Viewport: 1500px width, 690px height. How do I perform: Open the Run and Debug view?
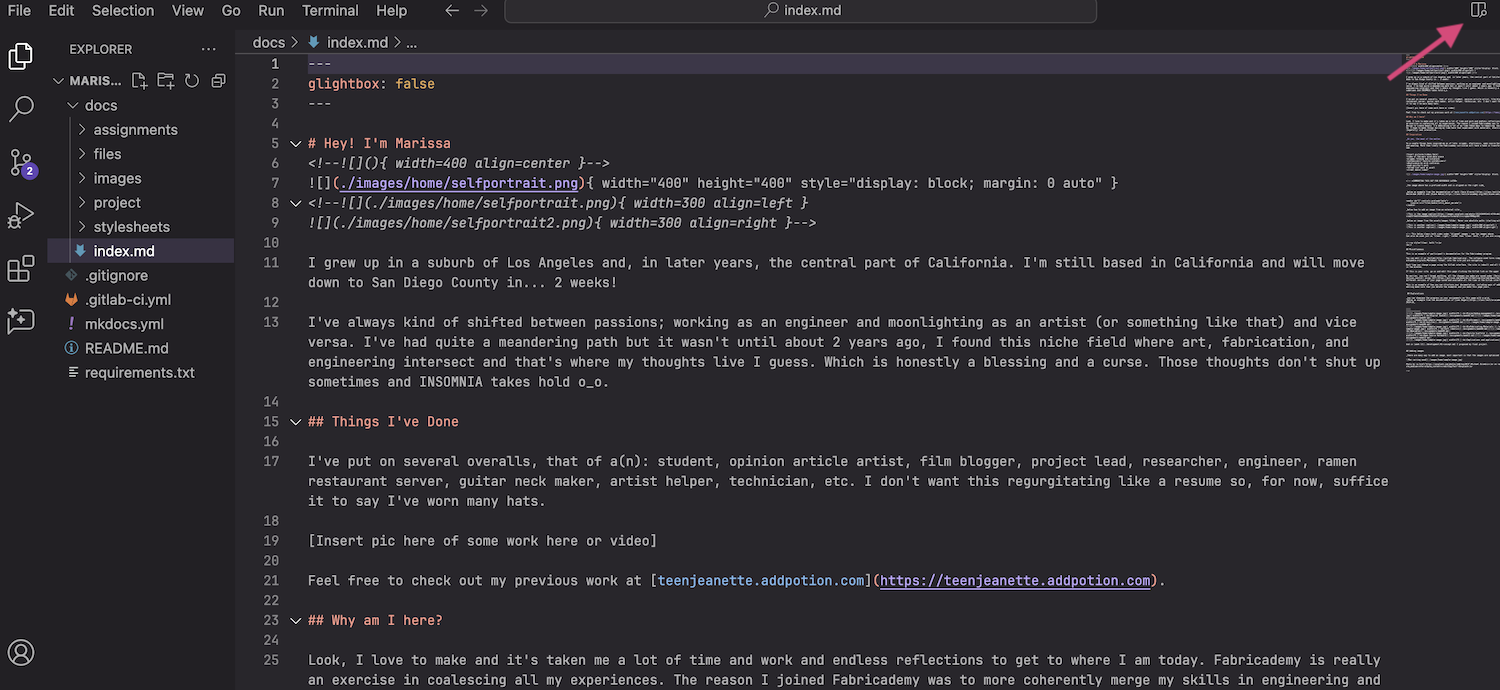click(21, 216)
